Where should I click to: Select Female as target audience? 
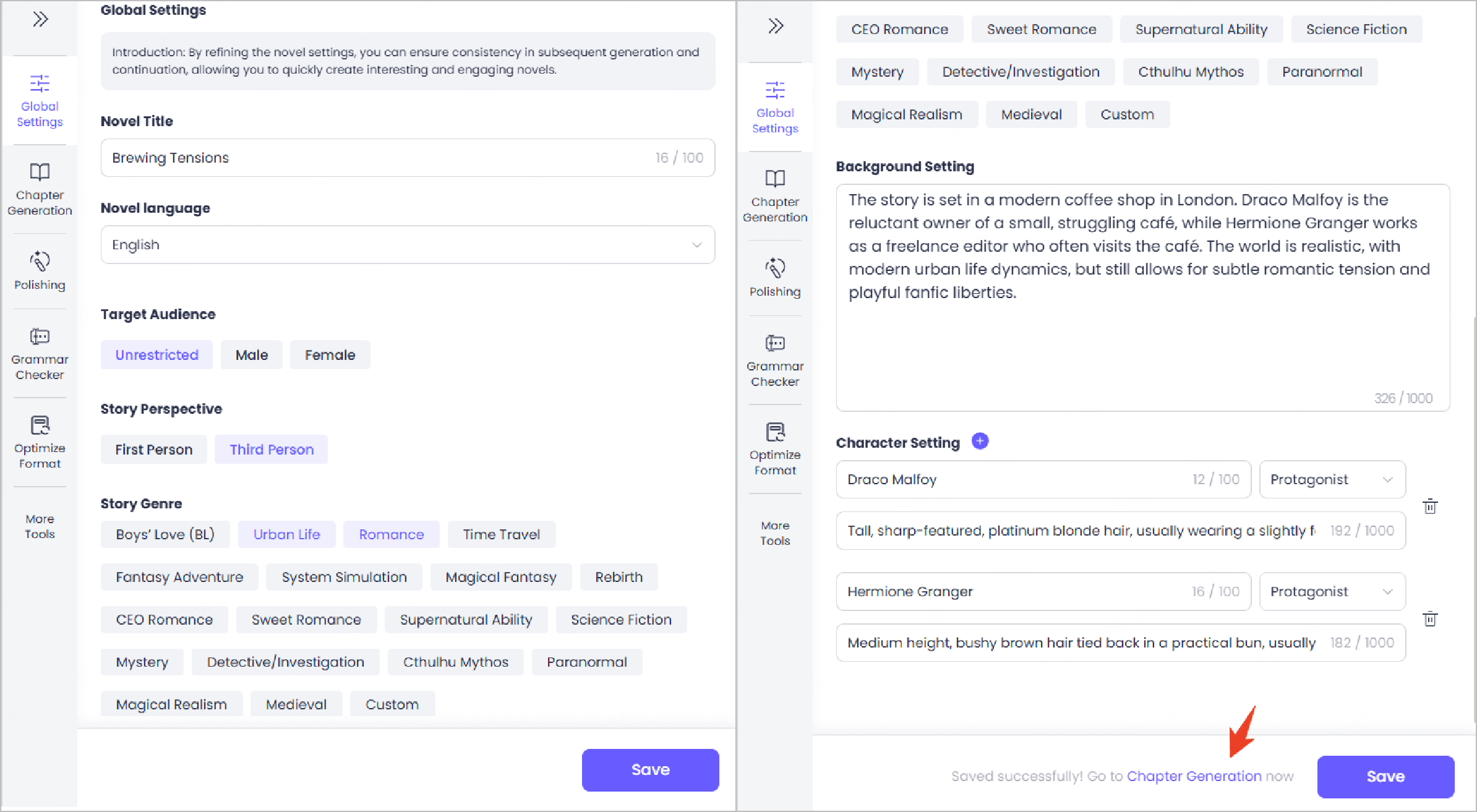coord(330,355)
